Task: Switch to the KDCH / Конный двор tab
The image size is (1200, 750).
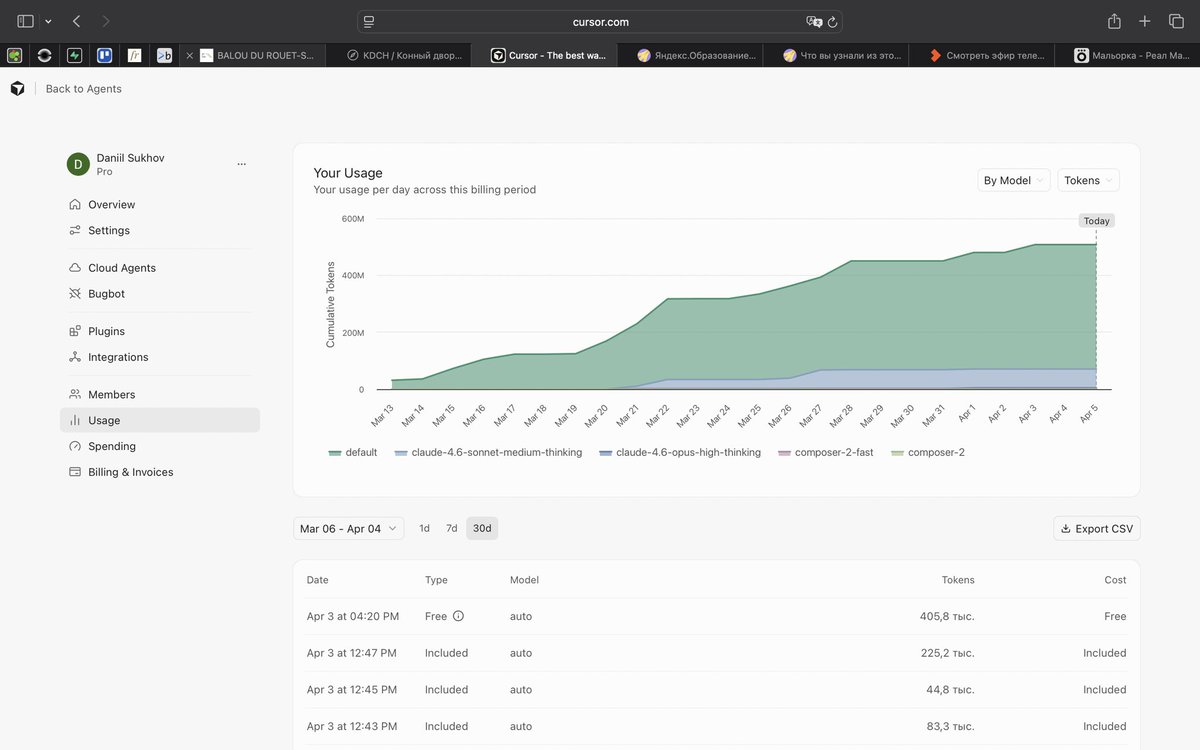Action: tap(399, 56)
